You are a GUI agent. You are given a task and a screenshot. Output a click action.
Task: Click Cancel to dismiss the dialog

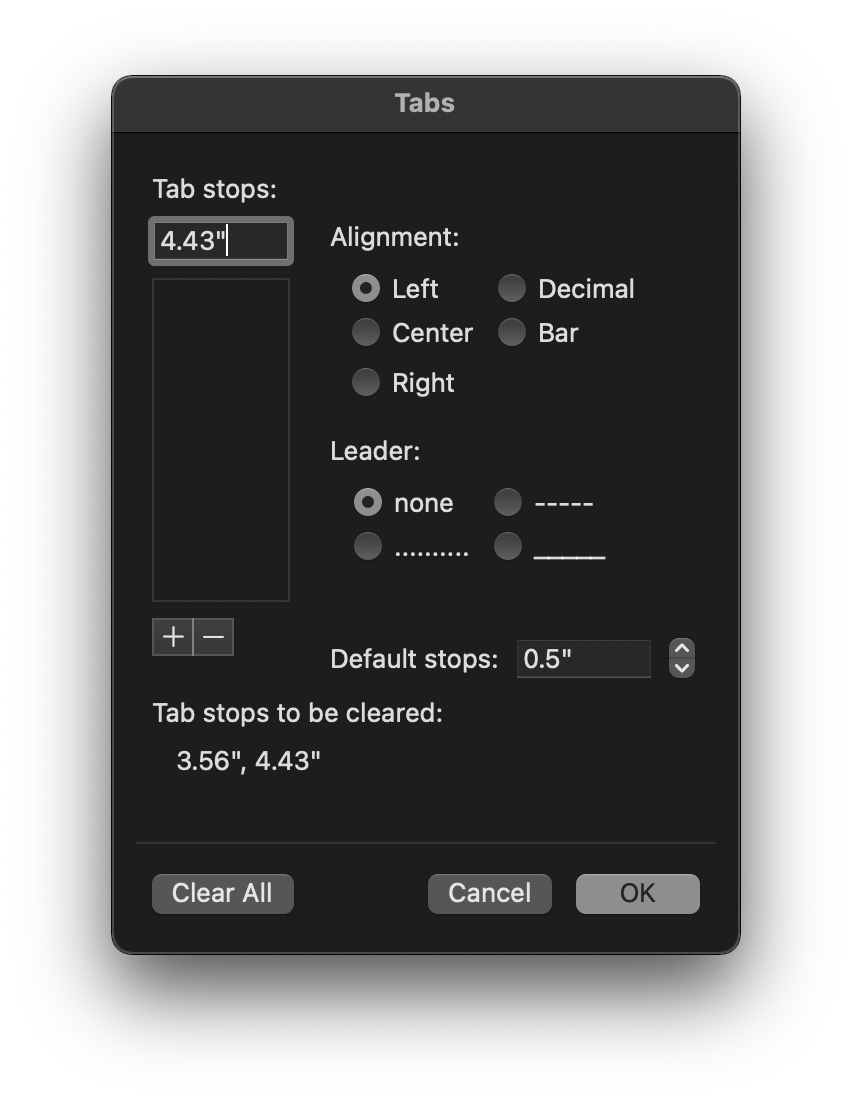[x=489, y=893]
